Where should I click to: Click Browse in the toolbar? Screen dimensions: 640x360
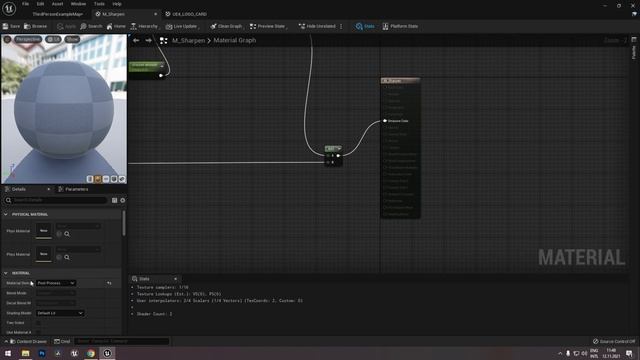coord(36,26)
